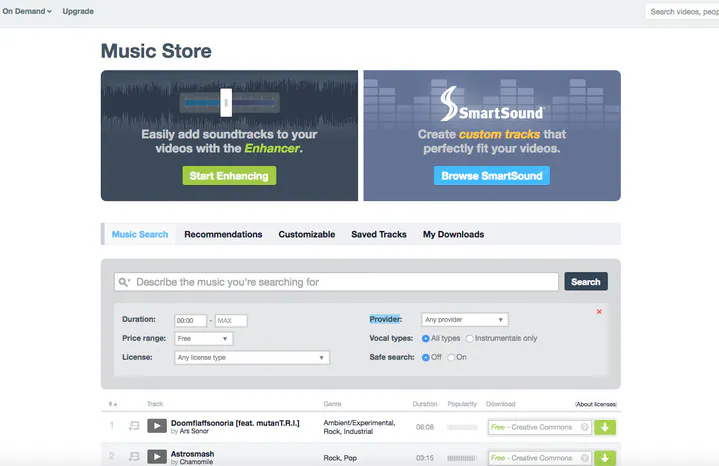Open artist Ars Sonor link
Viewport: 719px width, 466px height.
pos(194,431)
